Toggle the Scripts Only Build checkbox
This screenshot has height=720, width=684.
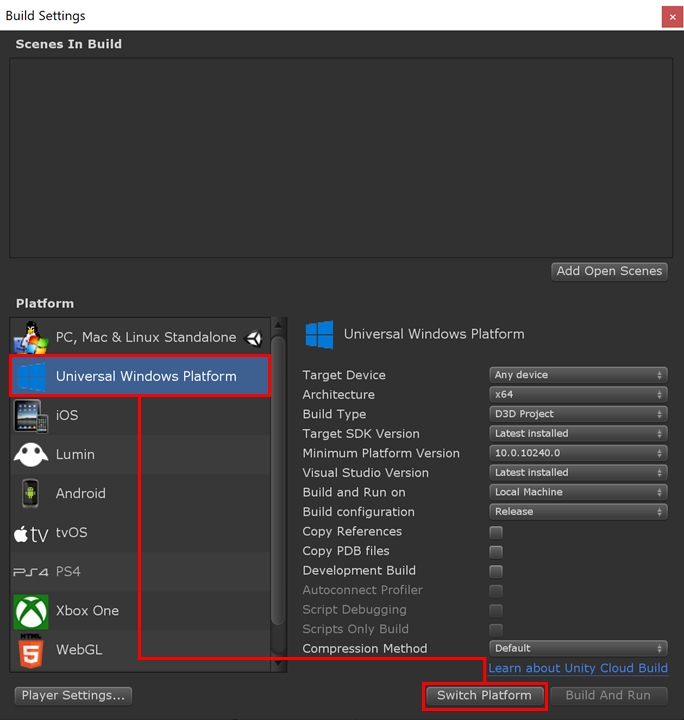pos(496,630)
